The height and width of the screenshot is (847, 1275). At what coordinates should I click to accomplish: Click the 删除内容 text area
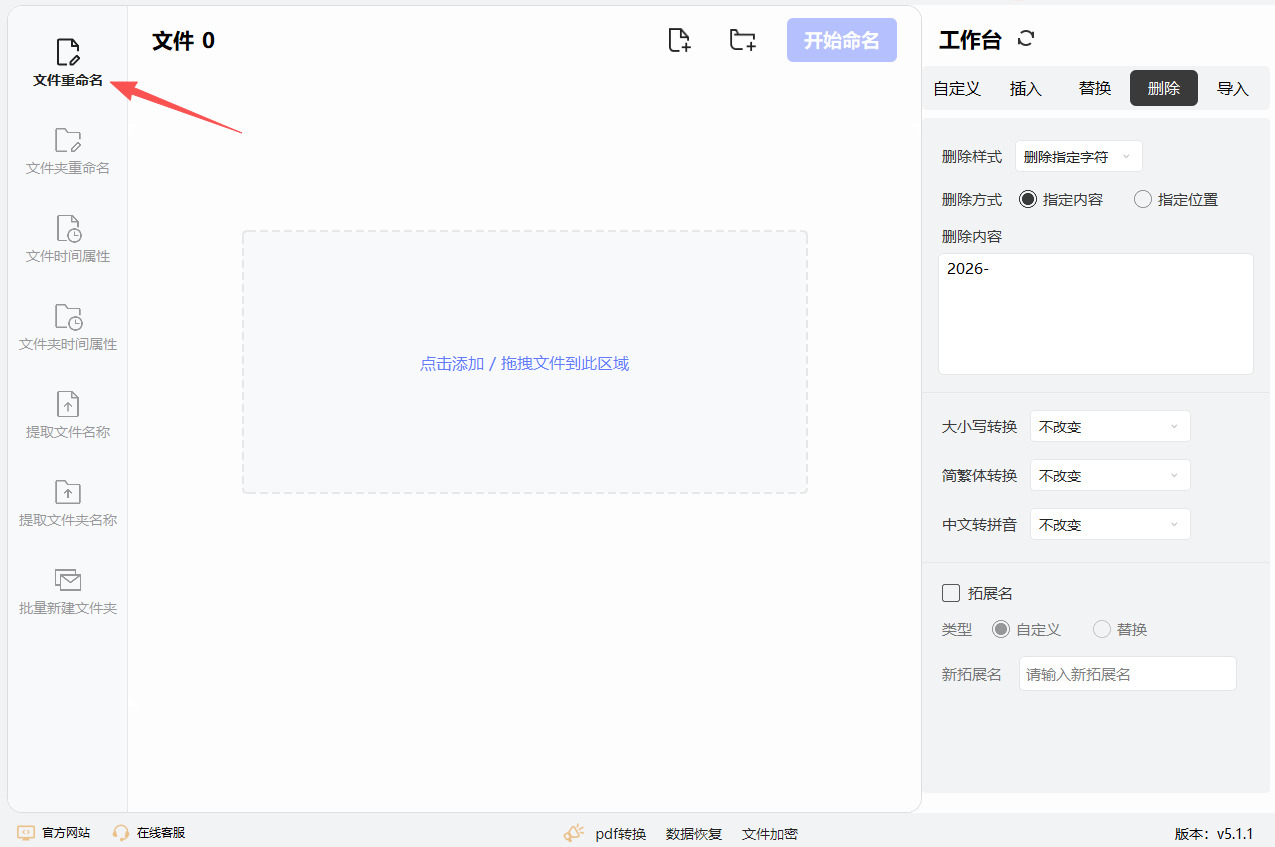(1095, 313)
